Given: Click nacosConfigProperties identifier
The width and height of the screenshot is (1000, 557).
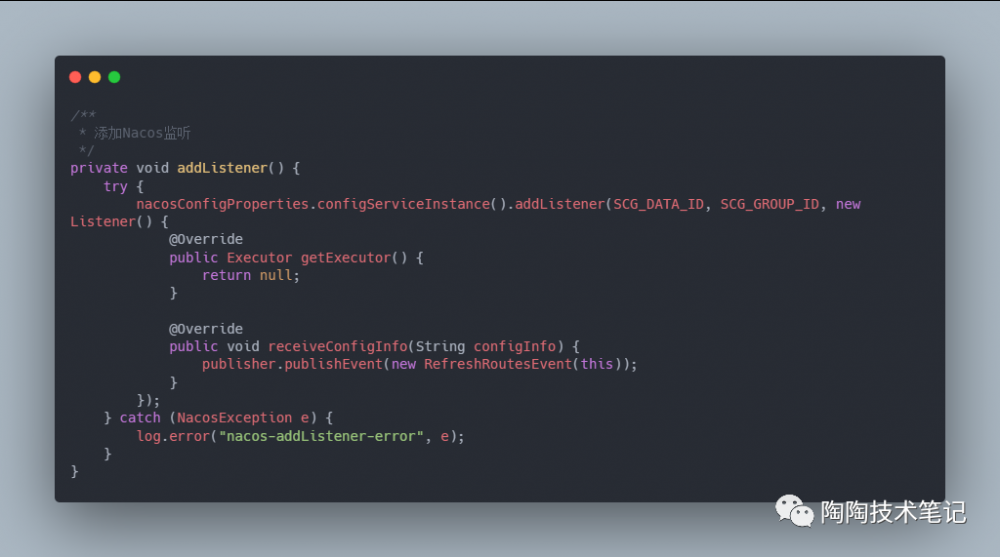Looking at the screenshot, I should [222, 204].
